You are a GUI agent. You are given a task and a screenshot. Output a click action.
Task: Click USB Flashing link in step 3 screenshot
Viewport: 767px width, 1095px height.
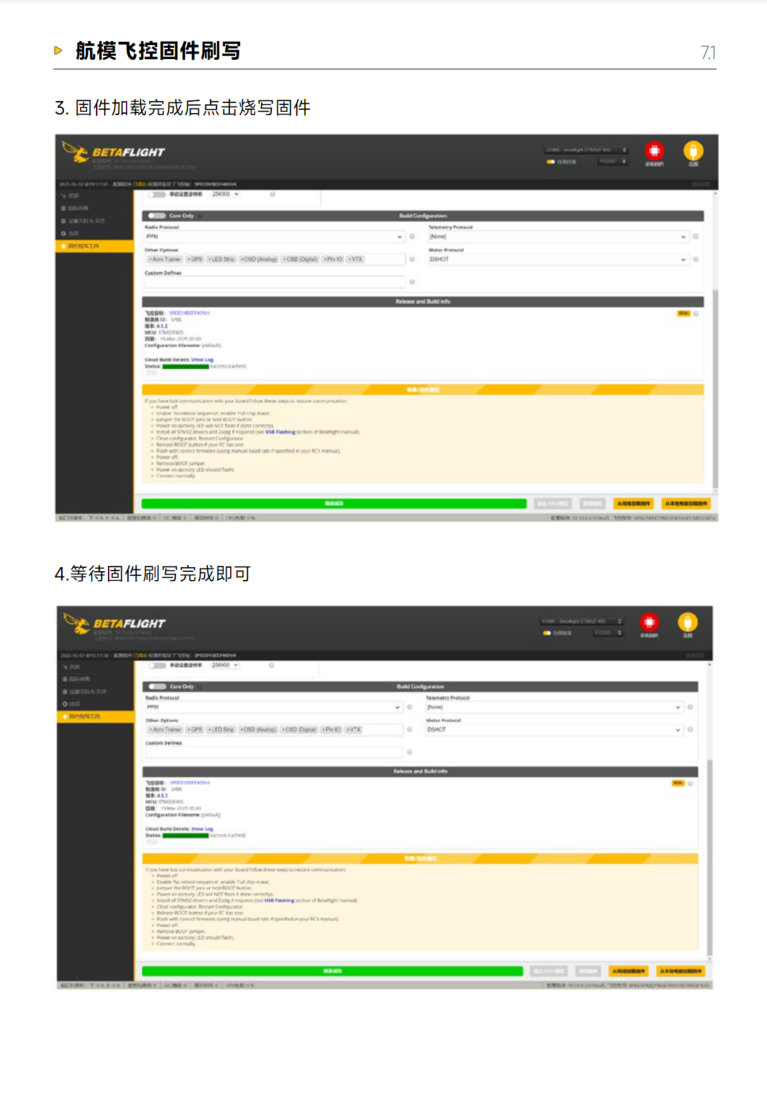click(280, 432)
